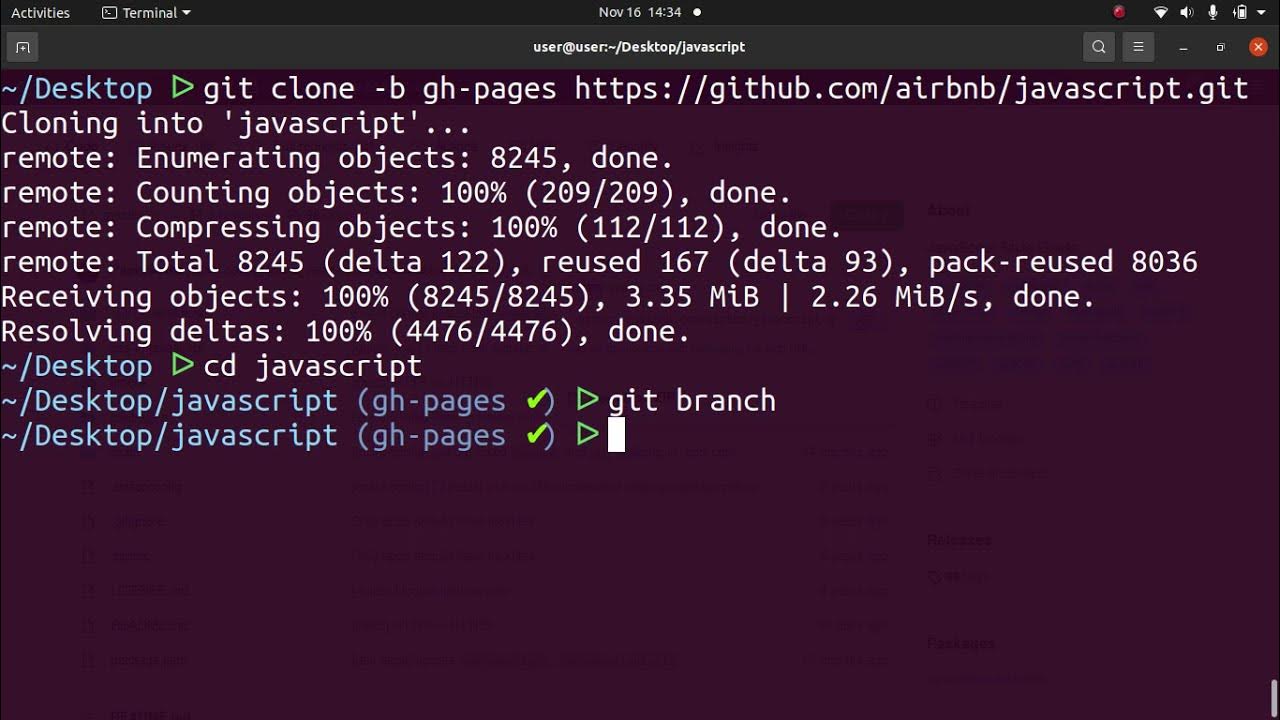The height and width of the screenshot is (720, 1280).
Task: Open the terminal search icon
Action: click(x=1099, y=47)
